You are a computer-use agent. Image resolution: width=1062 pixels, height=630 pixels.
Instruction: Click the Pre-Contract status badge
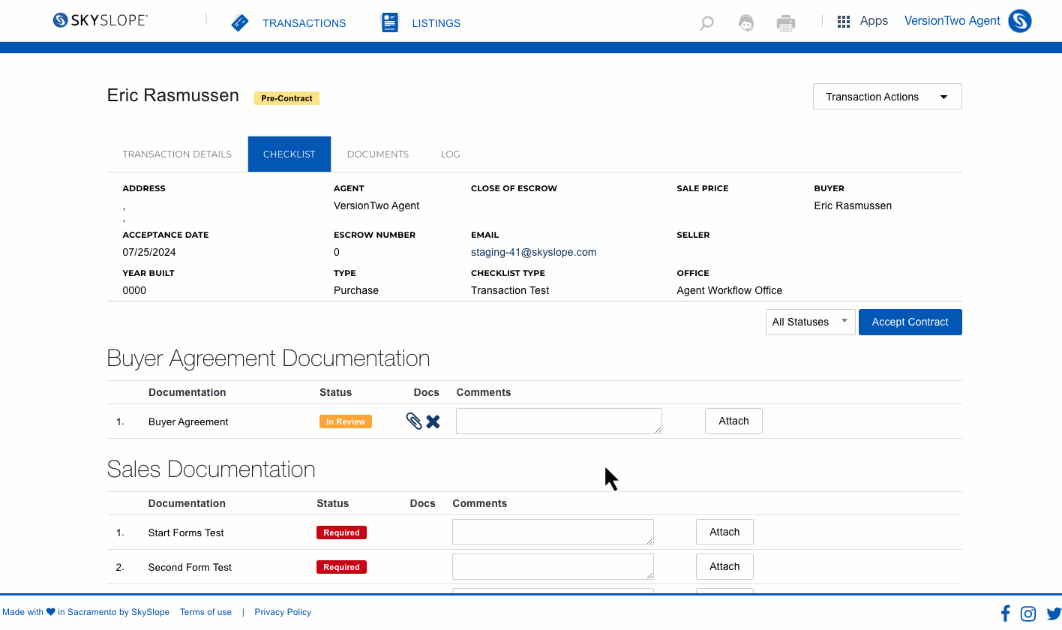(x=286, y=98)
